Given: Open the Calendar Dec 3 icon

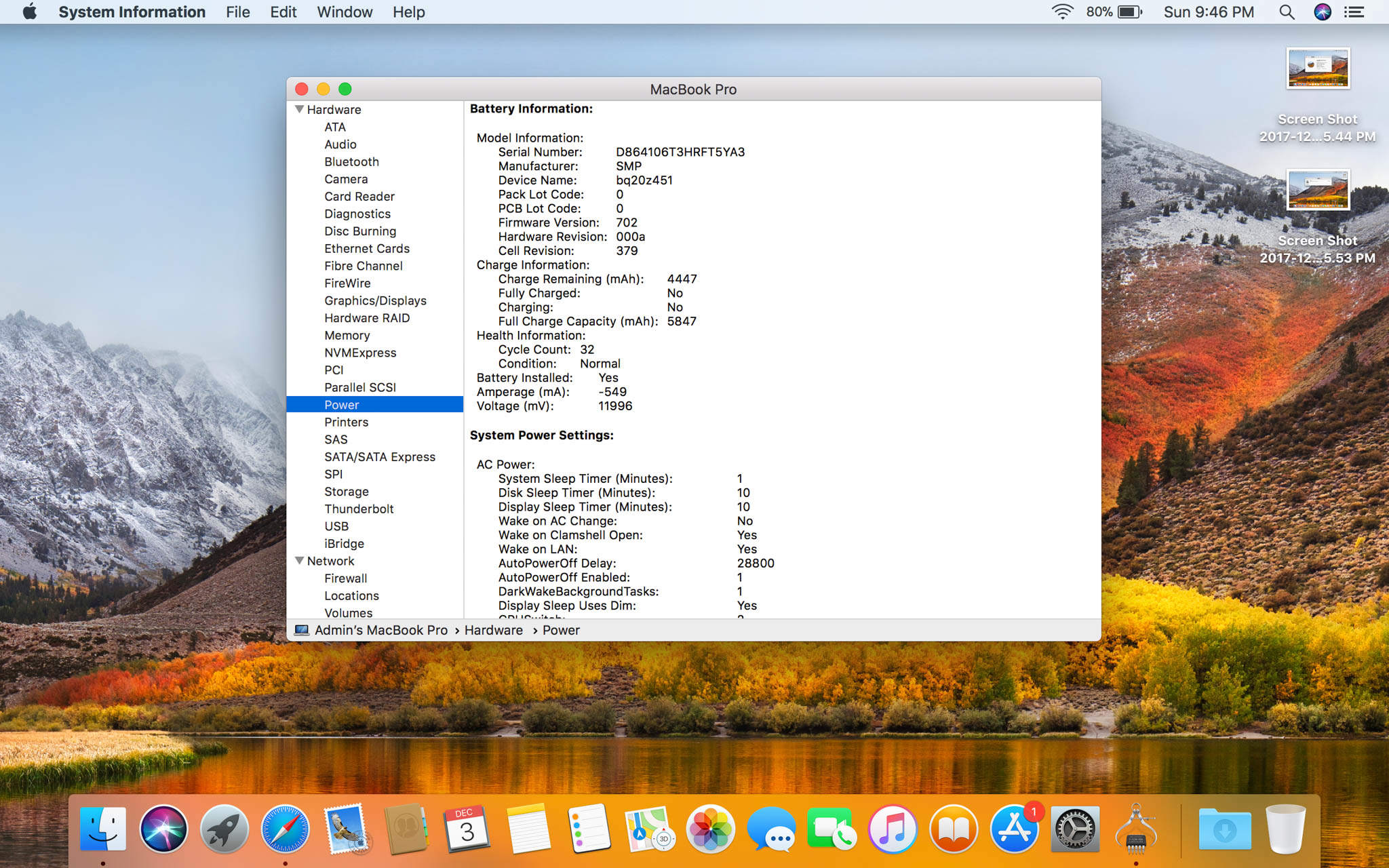Looking at the screenshot, I should coord(467,828).
